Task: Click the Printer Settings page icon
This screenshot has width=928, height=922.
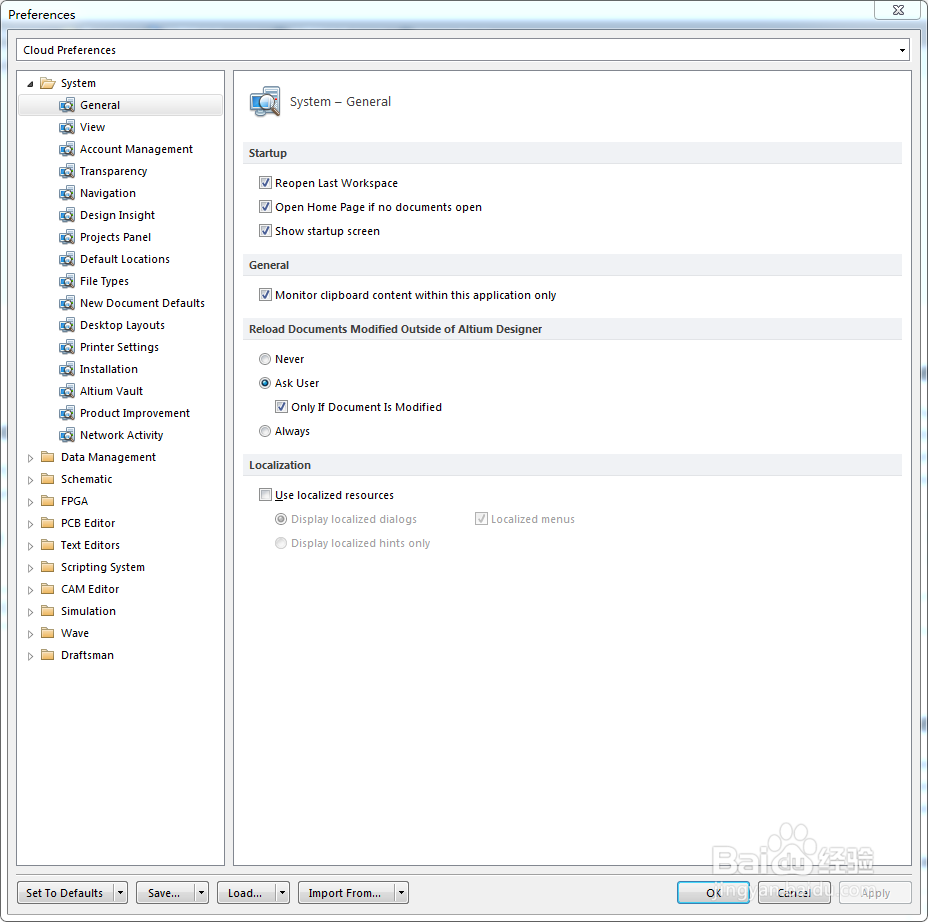Action: 67,347
